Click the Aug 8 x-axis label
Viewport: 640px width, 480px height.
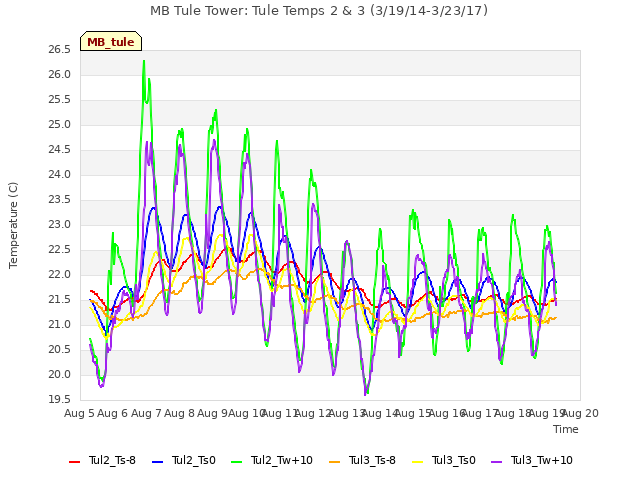click(179, 413)
